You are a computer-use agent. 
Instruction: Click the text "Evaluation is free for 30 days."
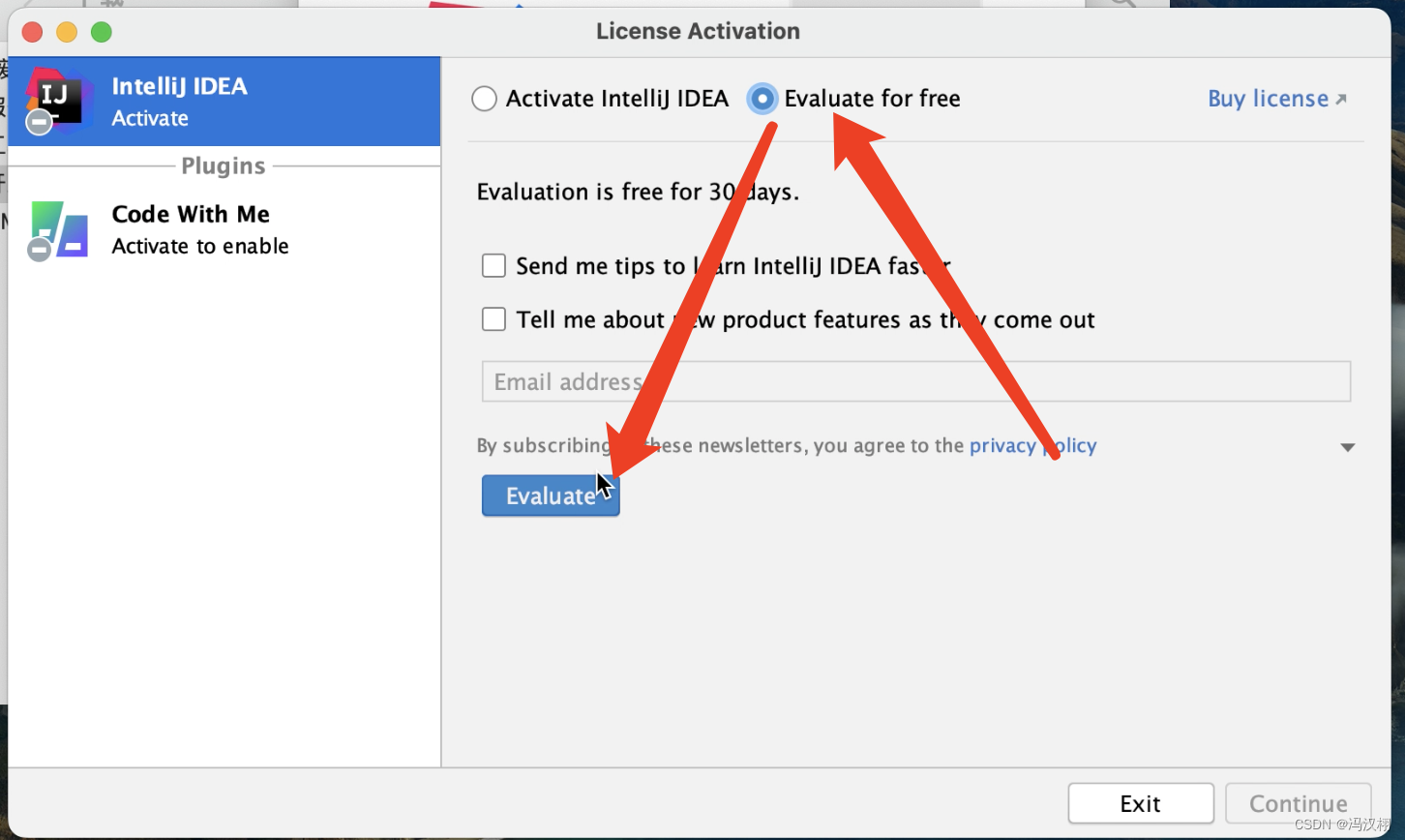(639, 192)
